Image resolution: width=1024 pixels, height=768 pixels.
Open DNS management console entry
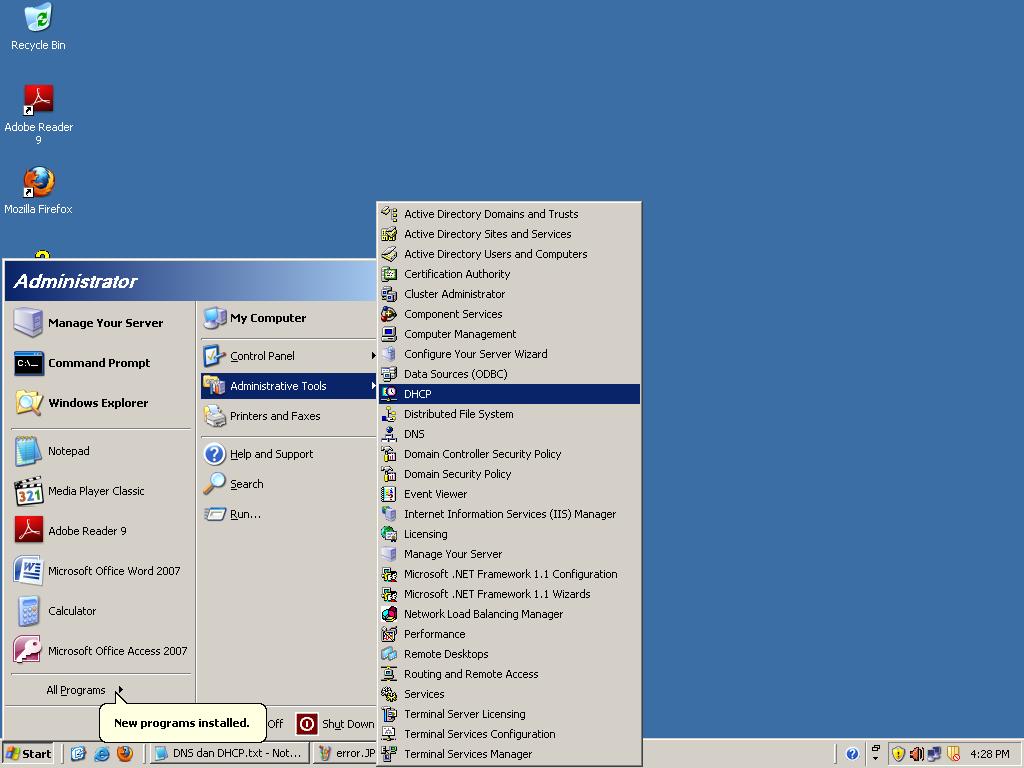tap(509, 434)
